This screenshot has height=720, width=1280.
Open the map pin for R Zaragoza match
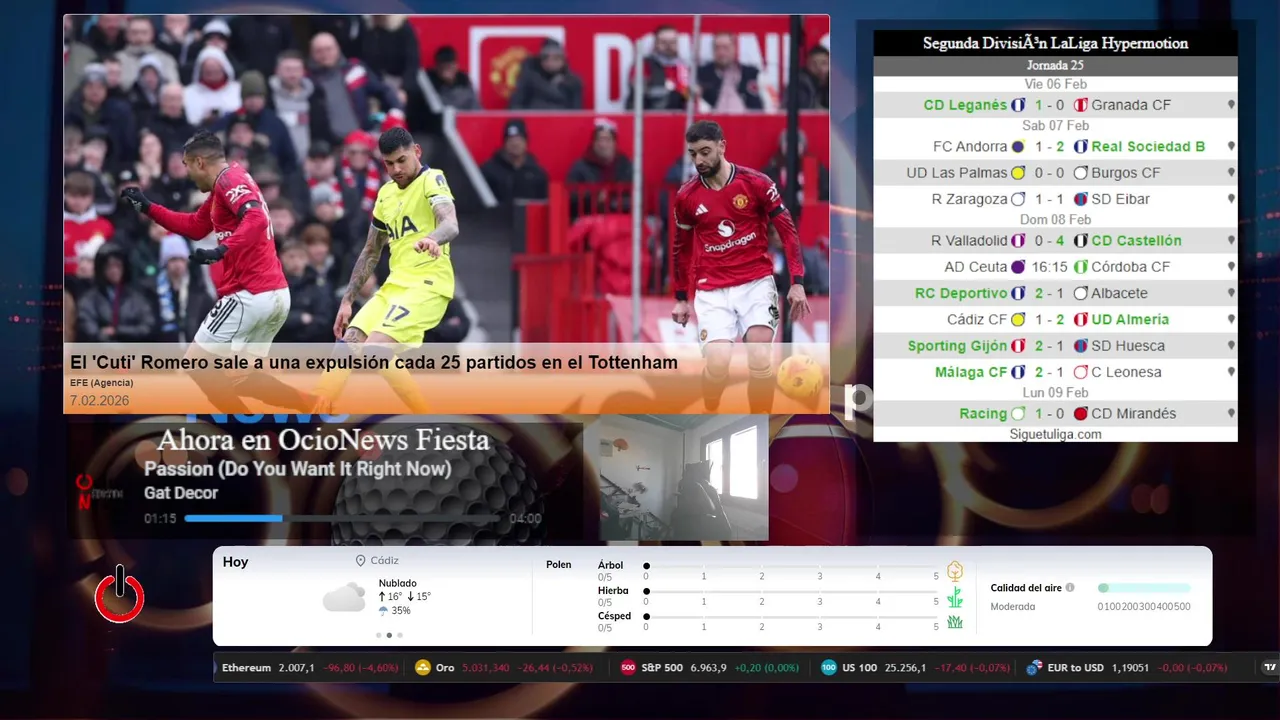click(1231, 199)
